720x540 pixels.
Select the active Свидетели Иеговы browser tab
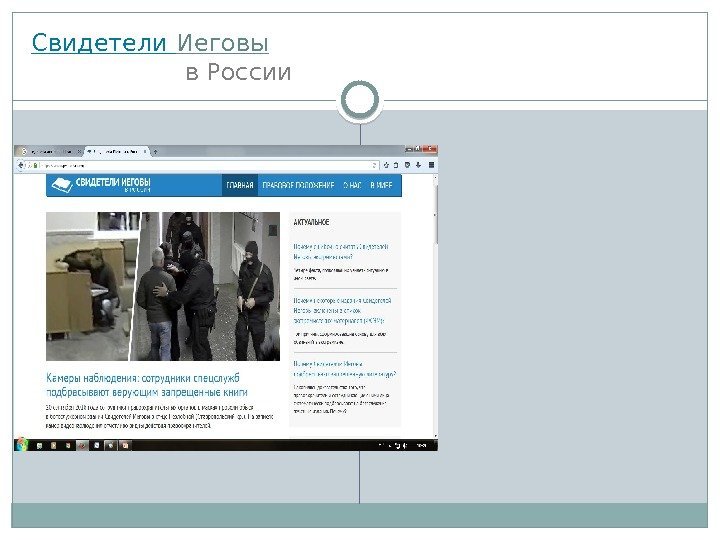pos(118,152)
